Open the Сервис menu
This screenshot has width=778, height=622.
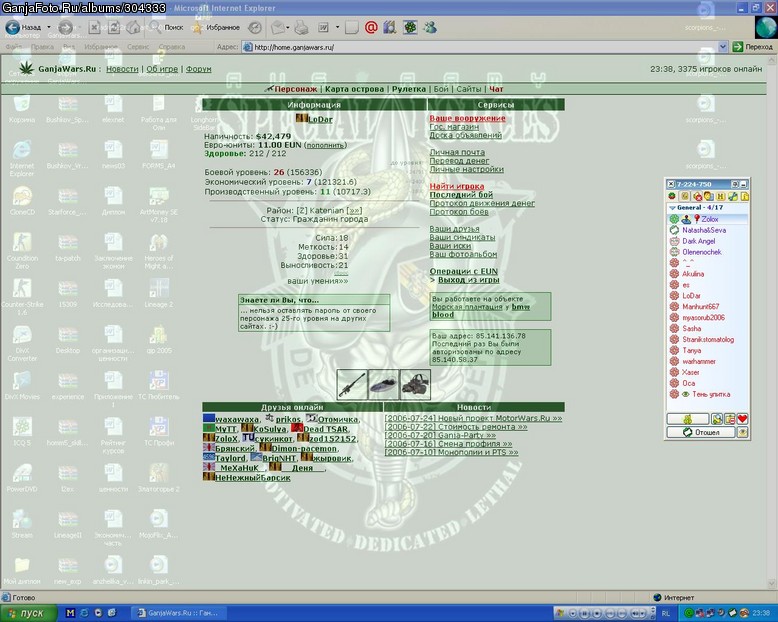138,47
